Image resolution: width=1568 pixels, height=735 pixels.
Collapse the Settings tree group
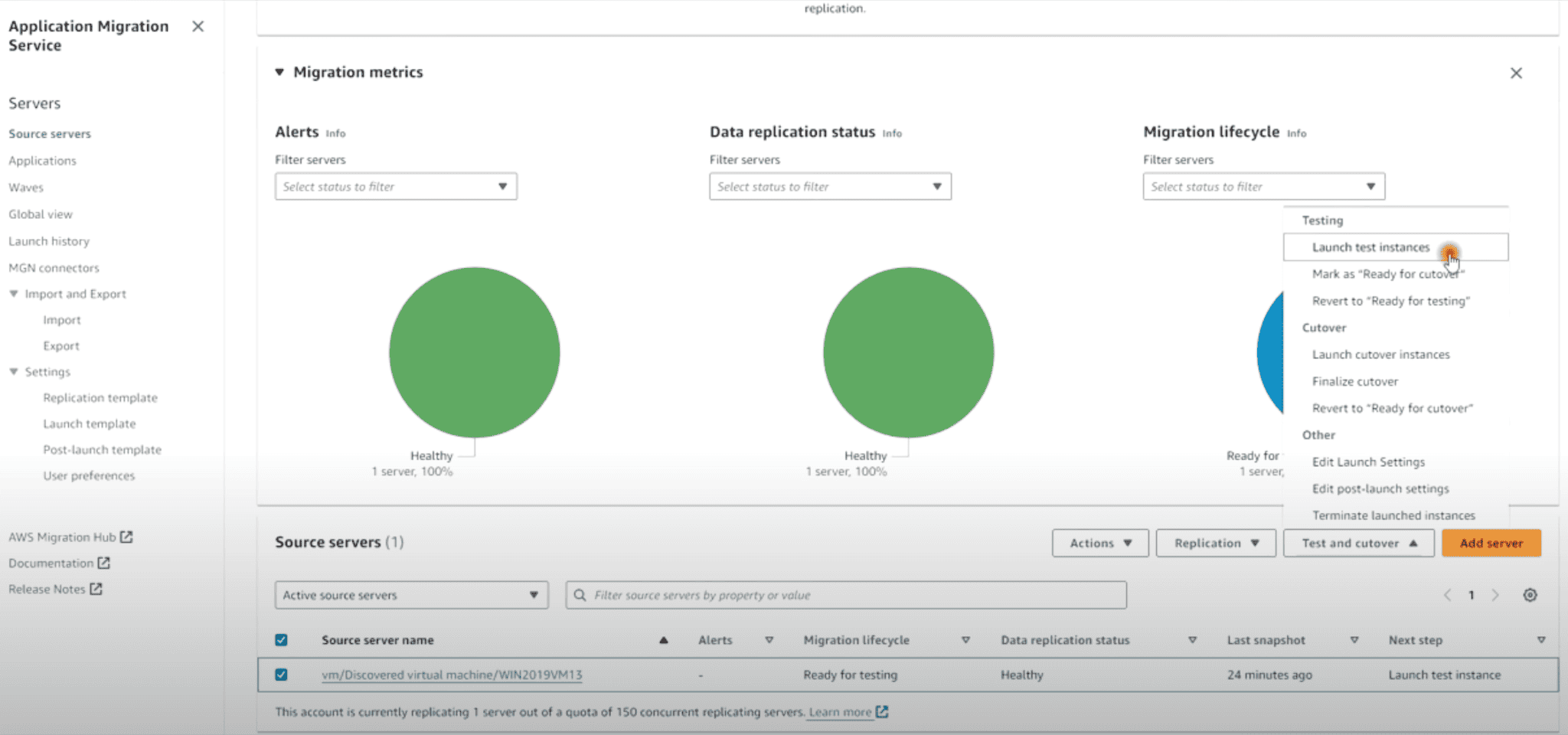pos(14,372)
